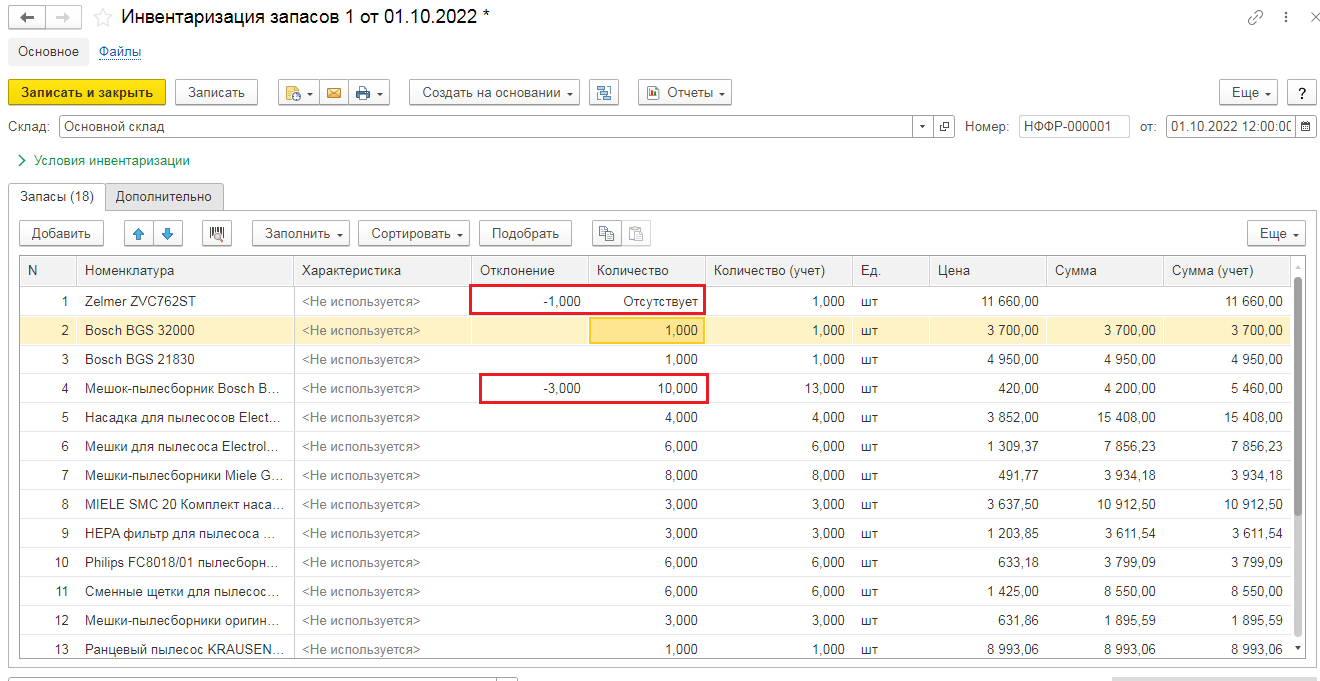Image resolution: width=1320 pixels, height=681 pixels.
Task: Click the Подобрать button
Action: point(526,233)
